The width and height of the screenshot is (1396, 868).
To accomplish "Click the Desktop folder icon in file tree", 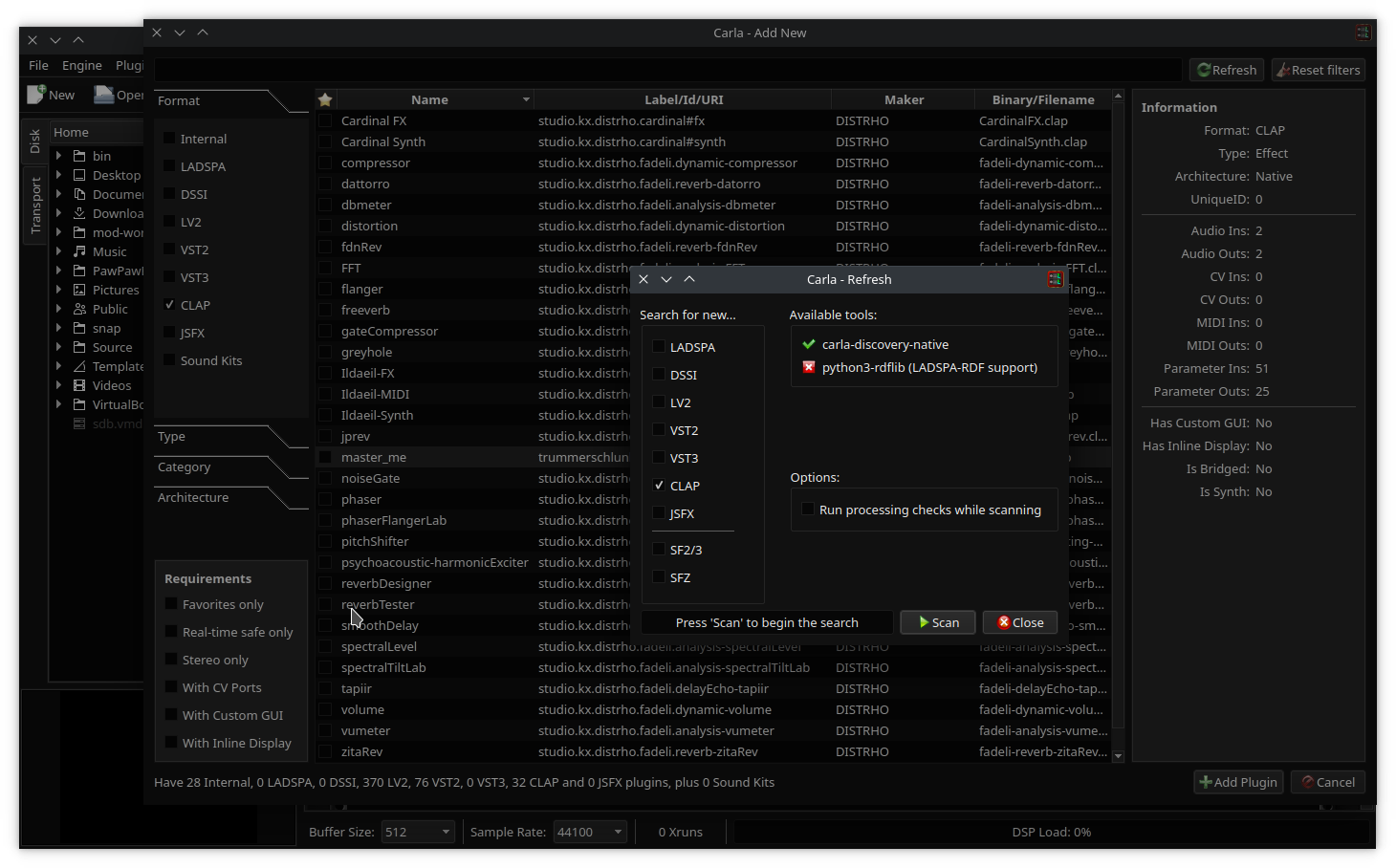I will [80, 175].
